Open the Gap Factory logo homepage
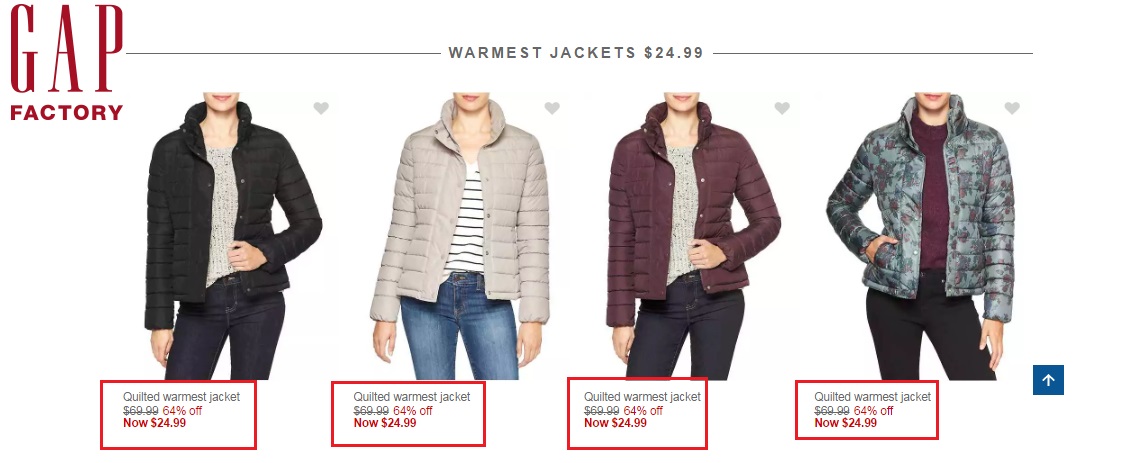 click(x=67, y=62)
